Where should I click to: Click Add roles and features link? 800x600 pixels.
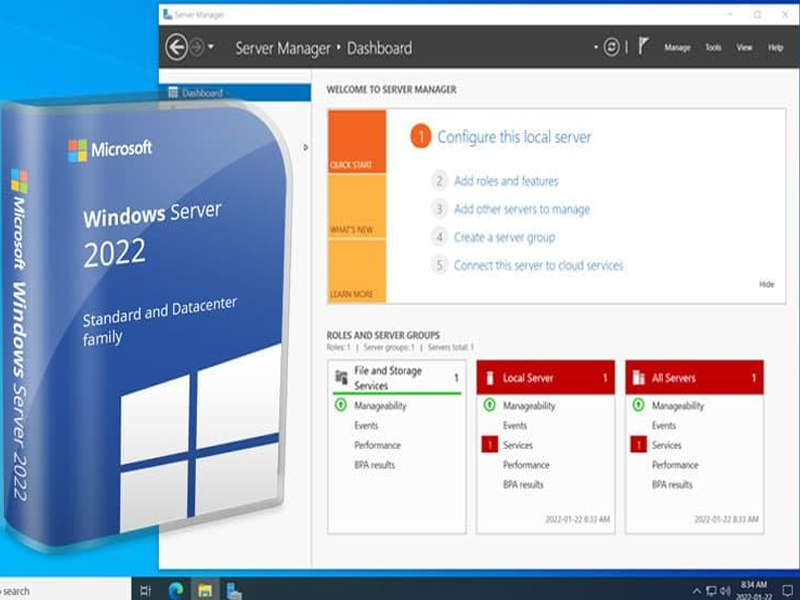tap(506, 181)
